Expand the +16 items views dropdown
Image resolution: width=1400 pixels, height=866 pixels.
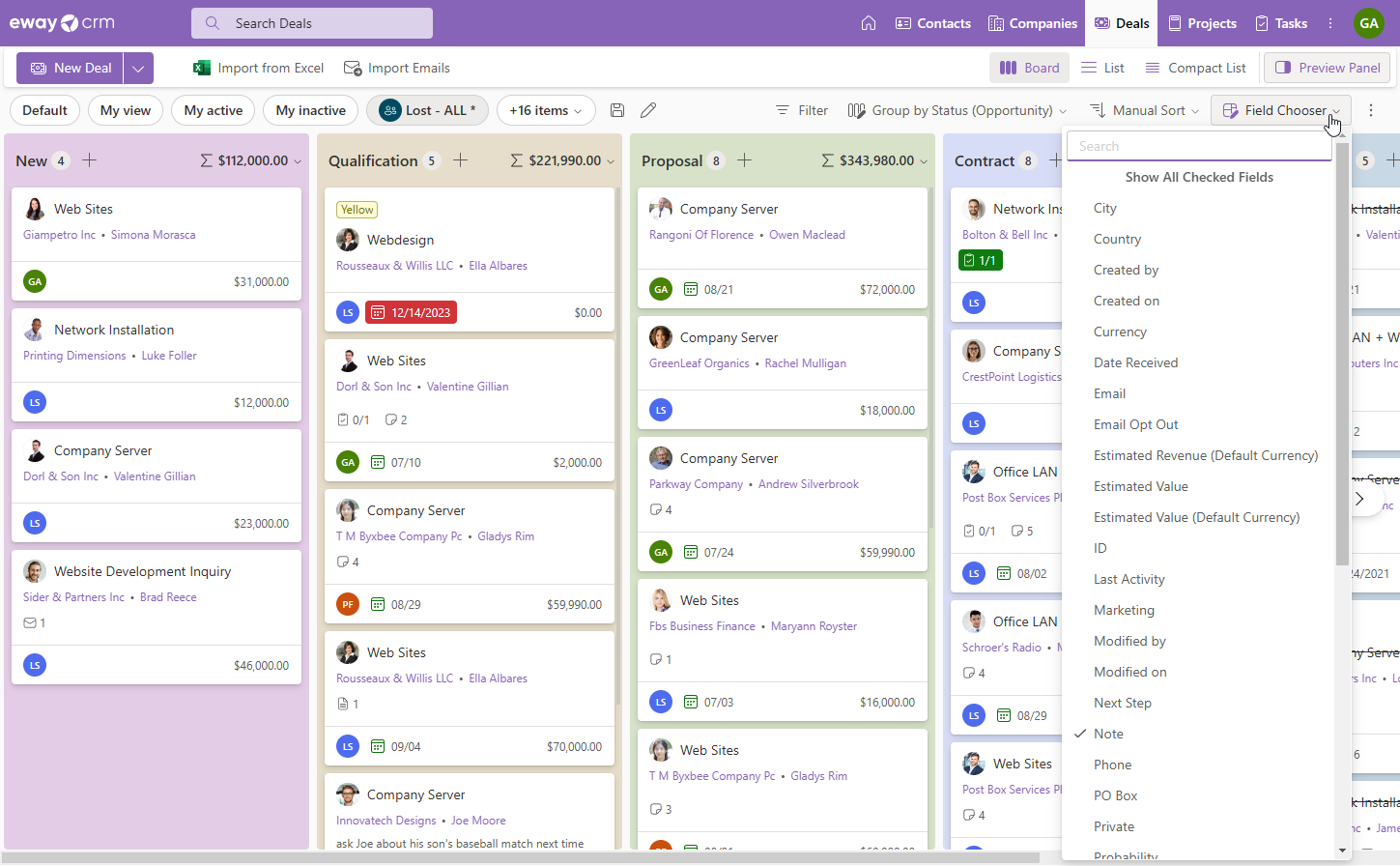(x=547, y=110)
